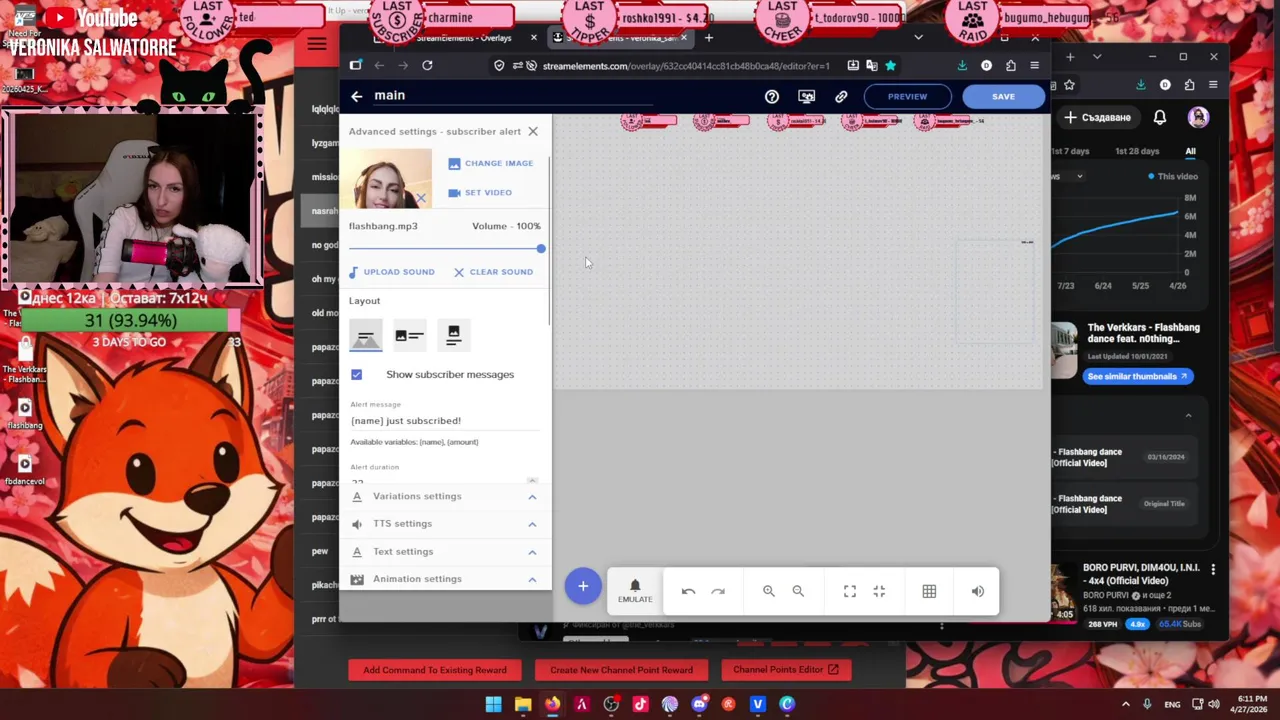This screenshot has height=720, width=1280.
Task: Click UPLOAD SOUND
Action: click(x=391, y=272)
